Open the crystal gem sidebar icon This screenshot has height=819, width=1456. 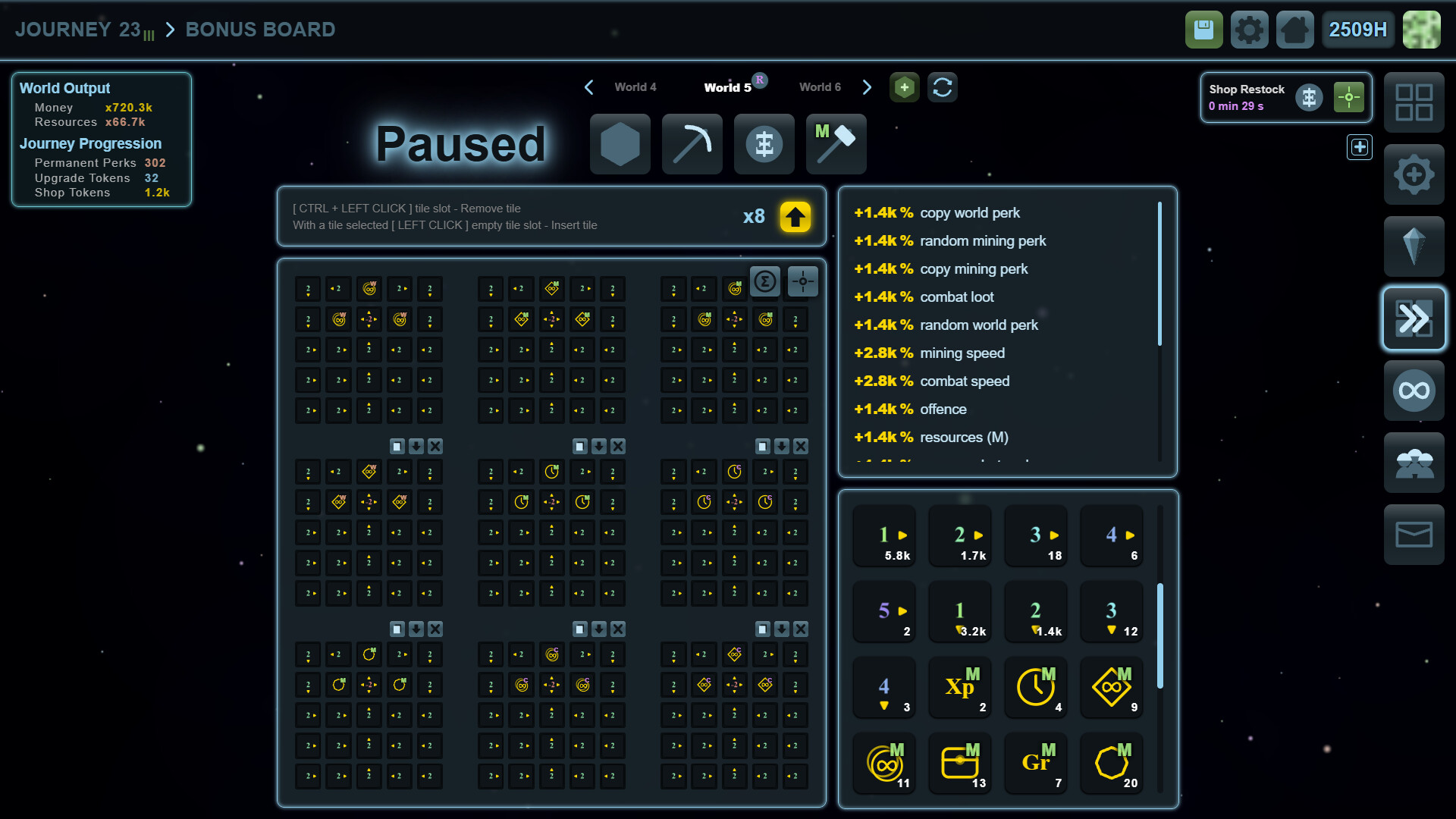point(1414,246)
